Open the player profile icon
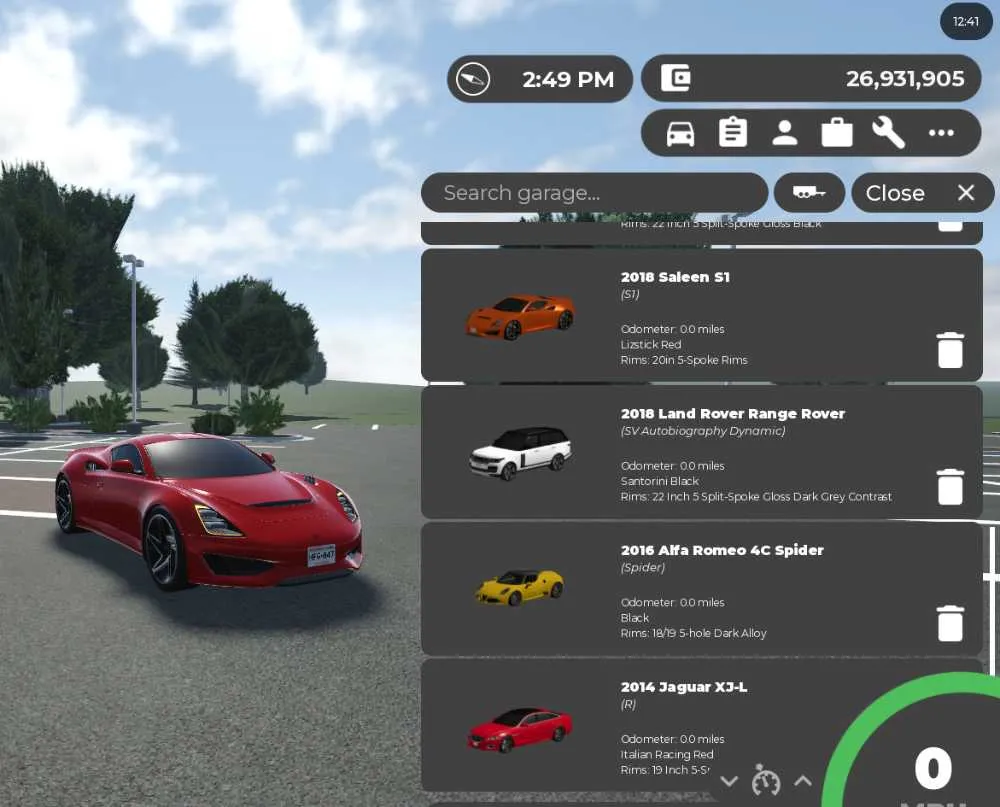1000x807 pixels. click(784, 133)
